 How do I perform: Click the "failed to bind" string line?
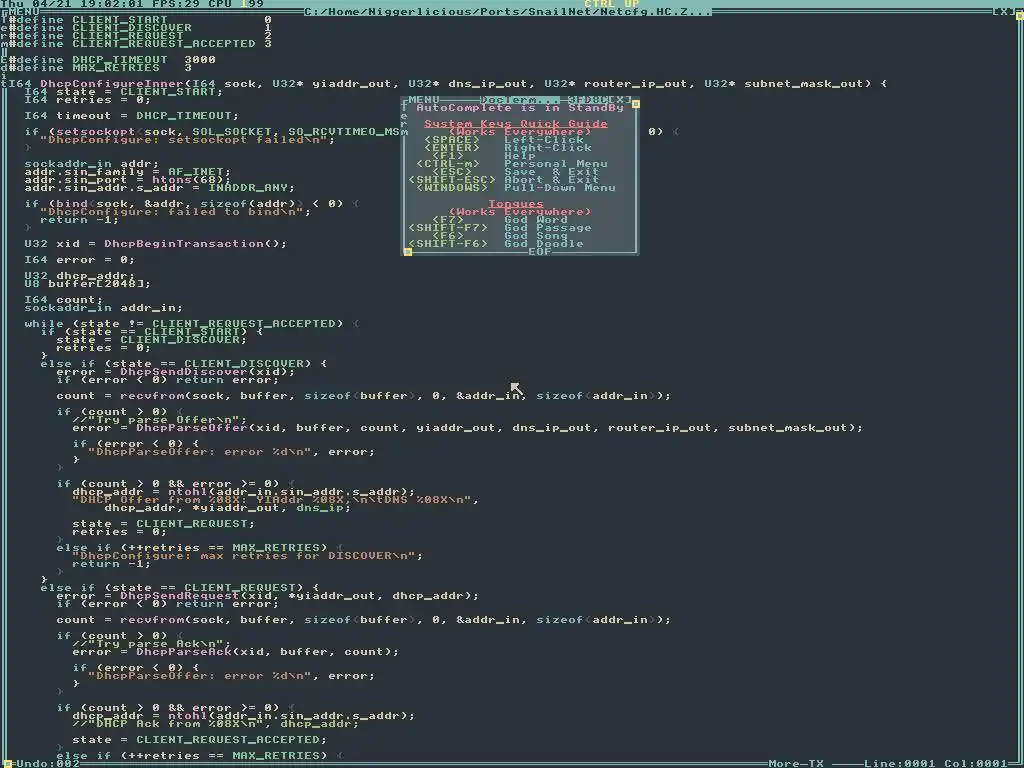pyautogui.click(x=176, y=212)
